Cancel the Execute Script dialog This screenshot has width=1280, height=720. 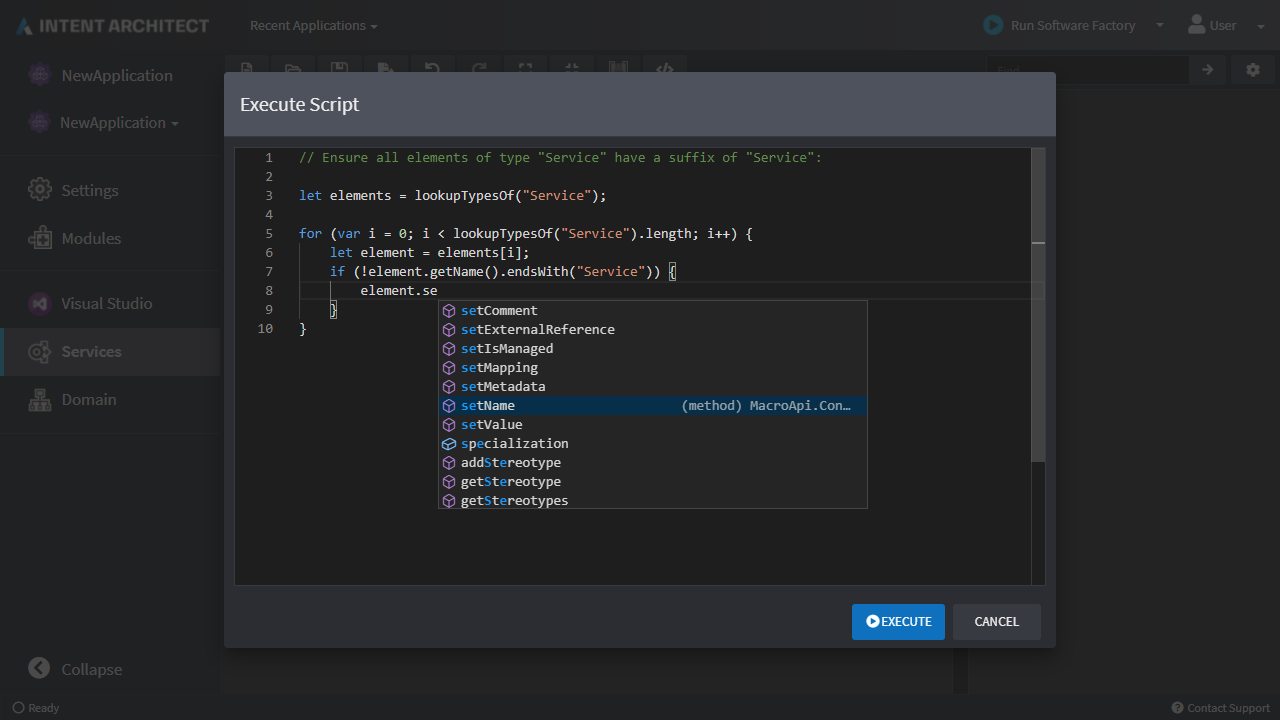pos(996,622)
